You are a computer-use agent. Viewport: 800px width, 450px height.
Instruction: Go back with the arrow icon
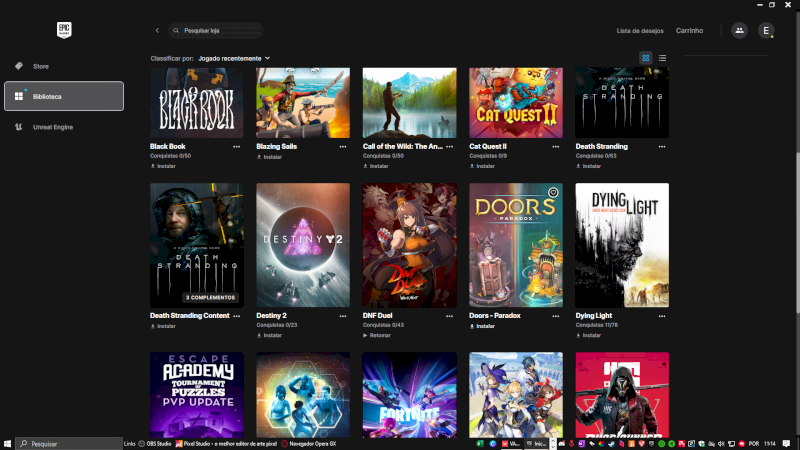click(157, 31)
